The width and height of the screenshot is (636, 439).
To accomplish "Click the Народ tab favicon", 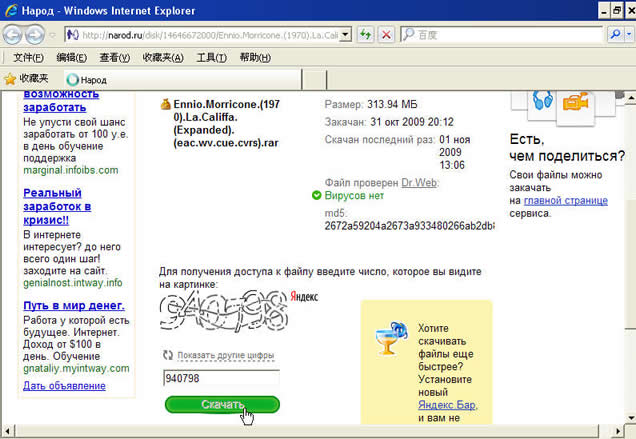I will click(x=72, y=80).
